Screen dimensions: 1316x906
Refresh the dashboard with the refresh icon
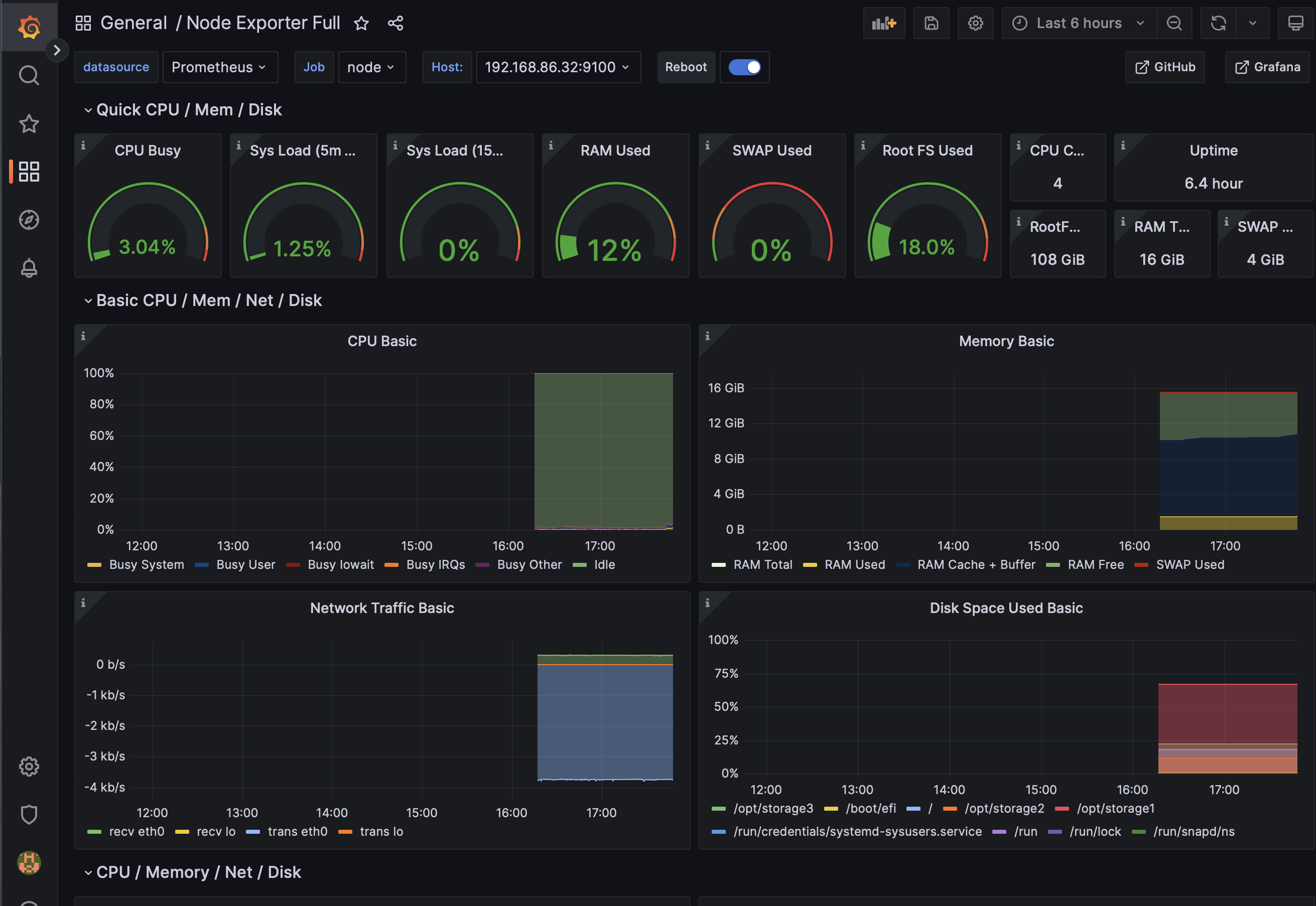pyautogui.click(x=1218, y=23)
